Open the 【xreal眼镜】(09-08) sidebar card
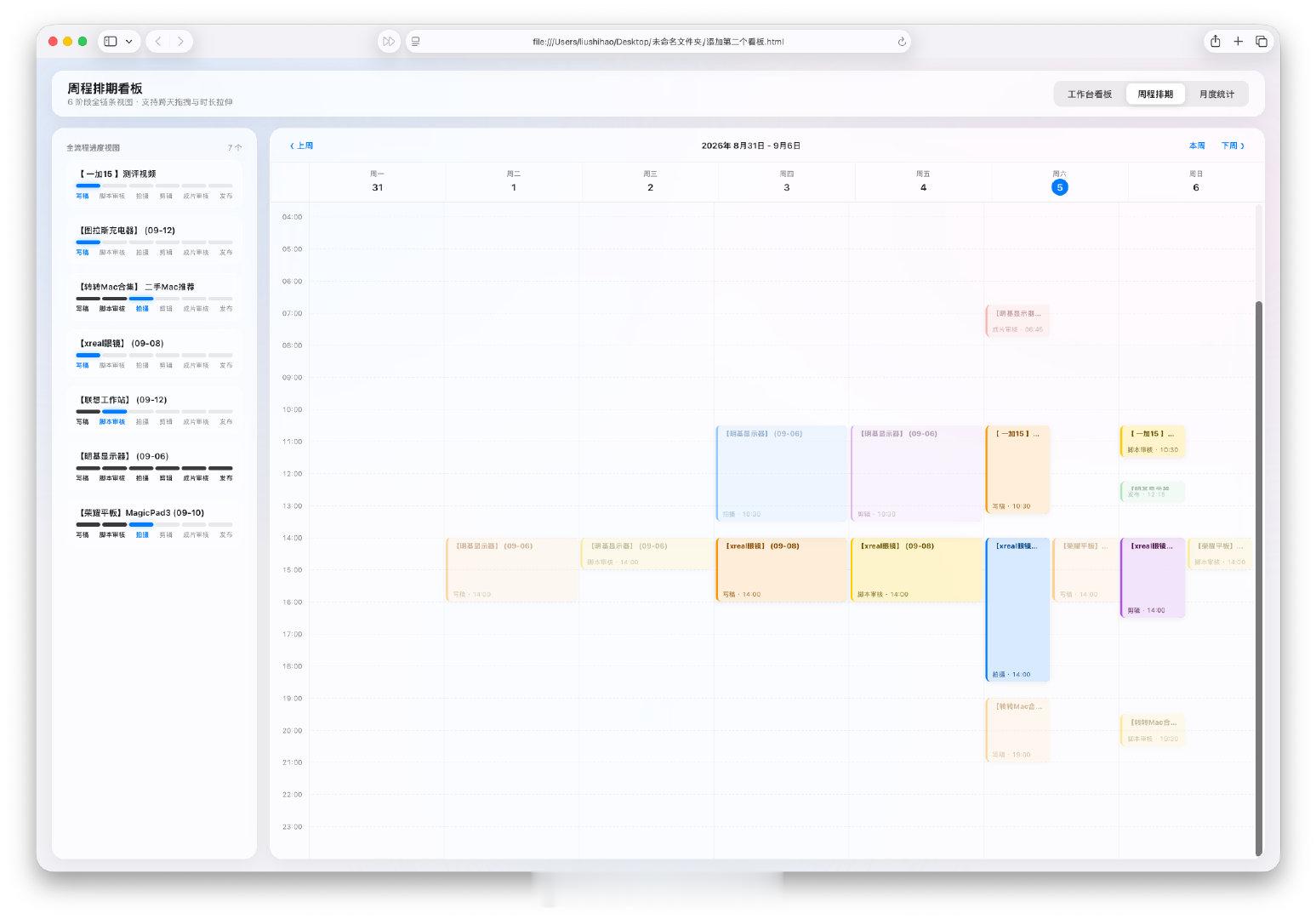Screen dimensions: 1316x919 (154, 354)
